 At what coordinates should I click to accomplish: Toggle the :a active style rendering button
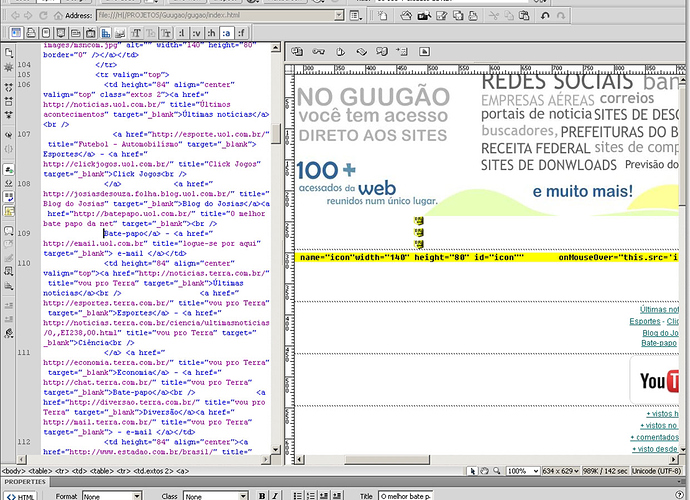[x=226, y=33]
